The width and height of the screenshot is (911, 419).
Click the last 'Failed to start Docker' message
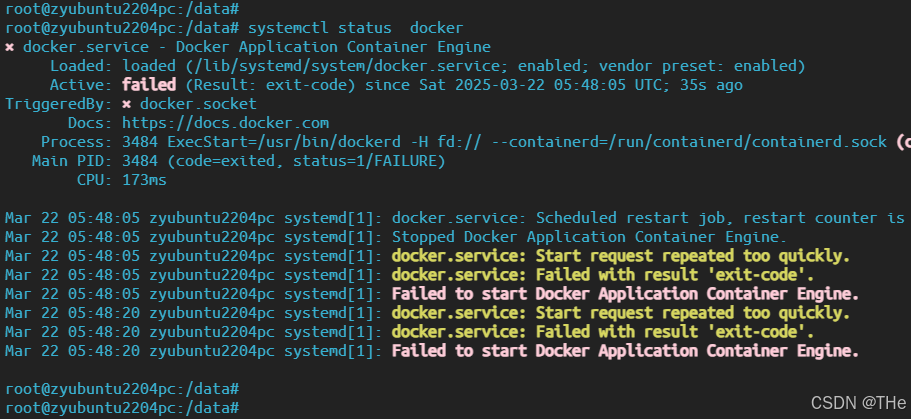[625, 350]
